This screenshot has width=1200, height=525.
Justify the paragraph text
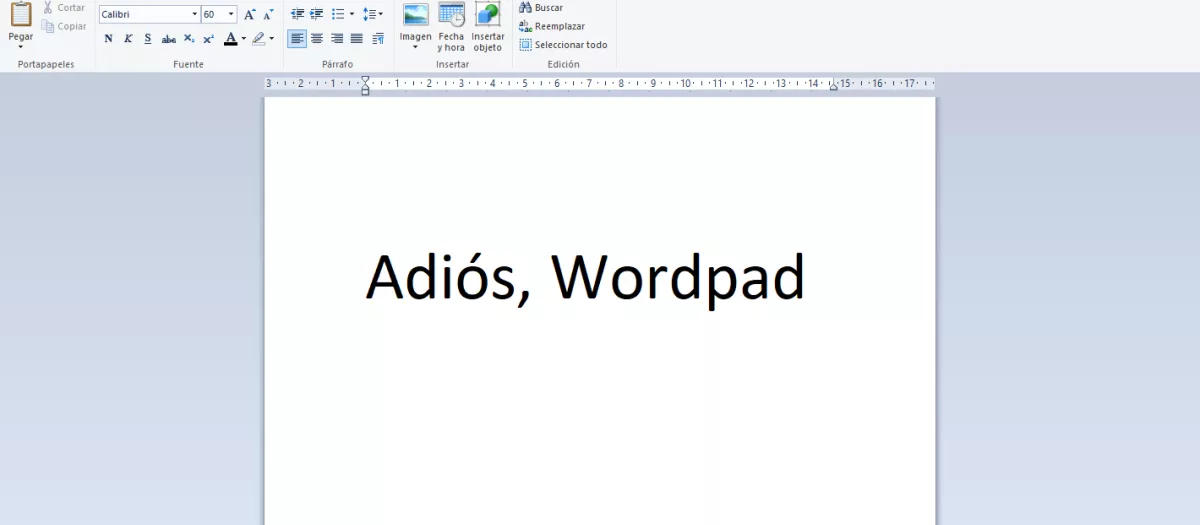point(357,39)
